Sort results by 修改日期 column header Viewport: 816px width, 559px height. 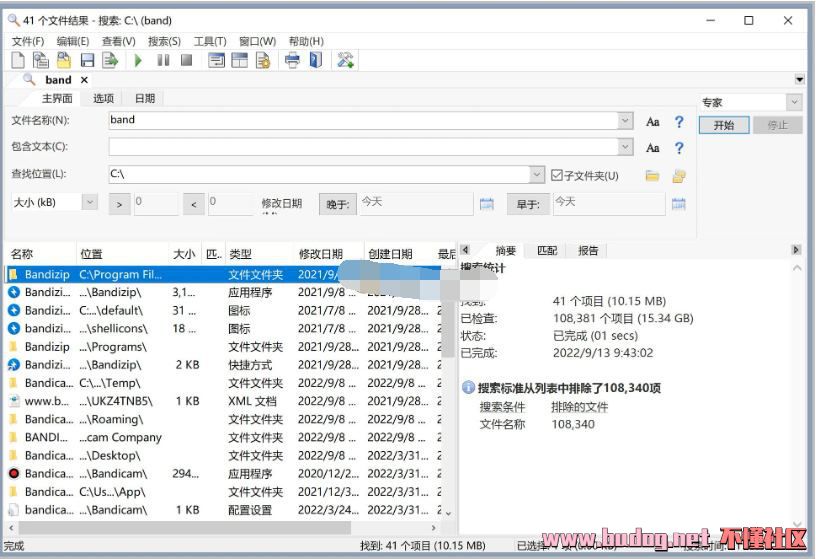(x=327, y=254)
